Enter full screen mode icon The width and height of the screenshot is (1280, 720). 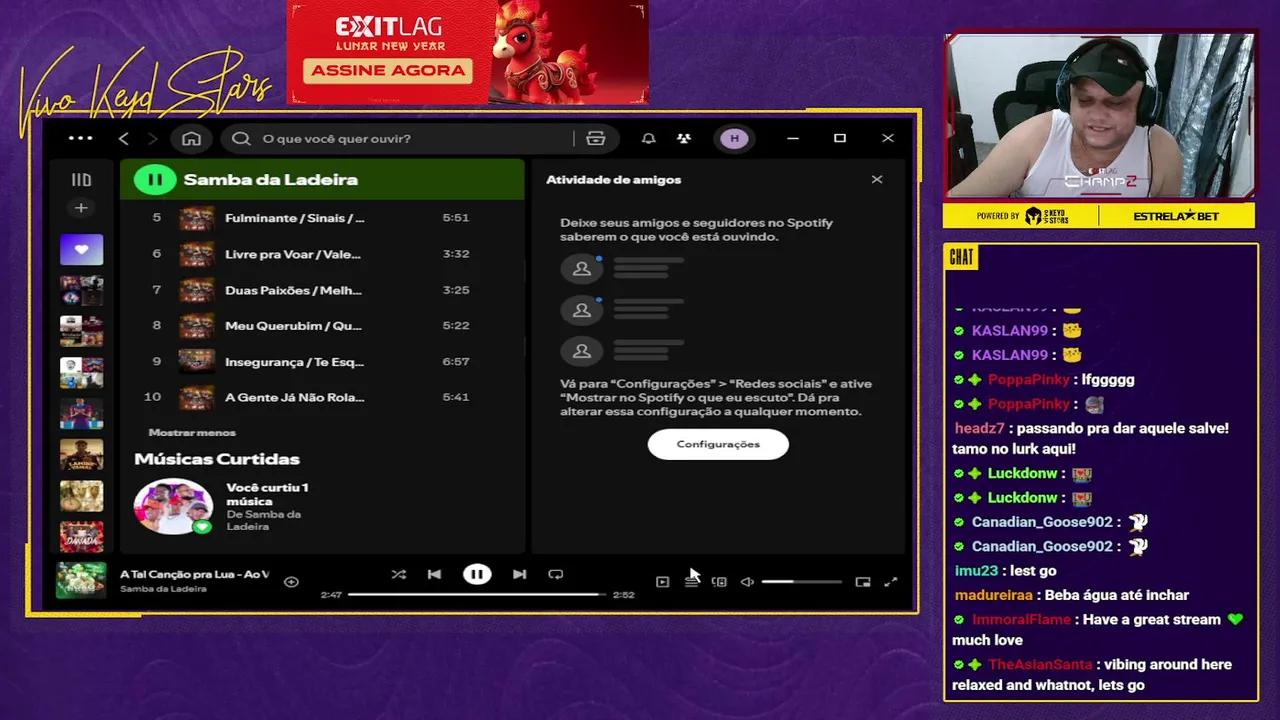pyautogui.click(x=891, y=582)
